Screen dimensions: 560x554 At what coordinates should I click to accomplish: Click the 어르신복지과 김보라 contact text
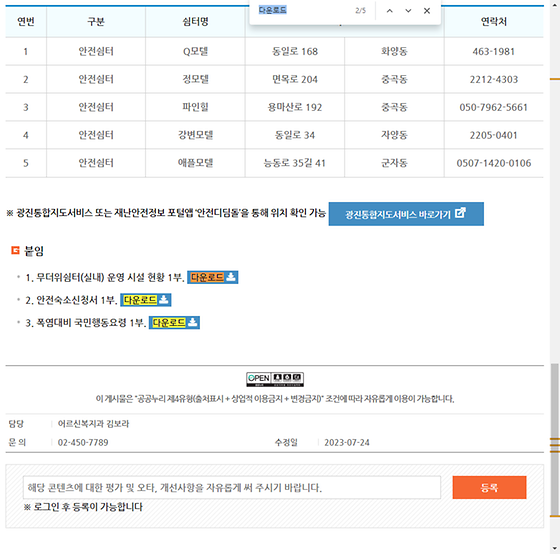[x=93, y=424]
